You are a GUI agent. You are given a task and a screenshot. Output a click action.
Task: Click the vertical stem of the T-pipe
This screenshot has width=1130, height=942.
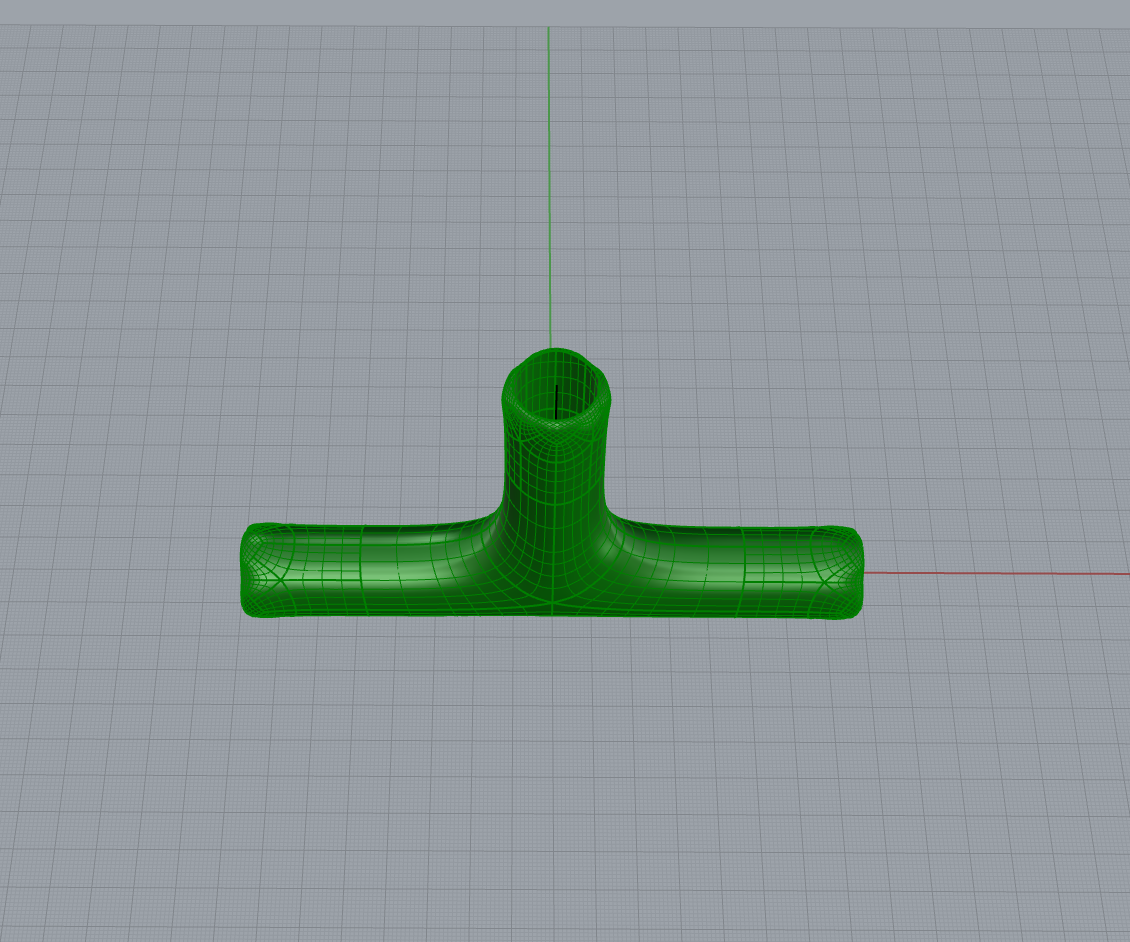tap(555, 470)
